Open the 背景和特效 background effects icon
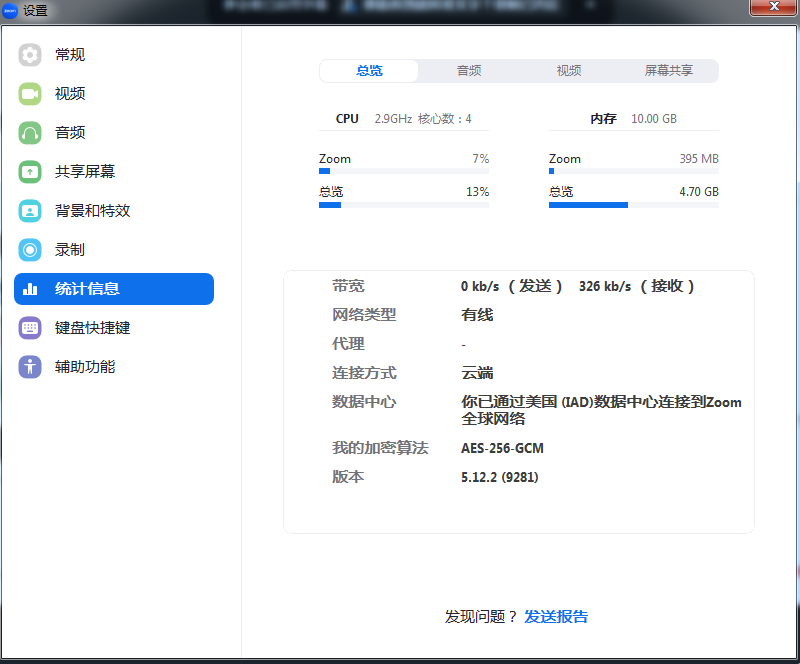Viewport: 800px width, 664px height. coord(30,211)
